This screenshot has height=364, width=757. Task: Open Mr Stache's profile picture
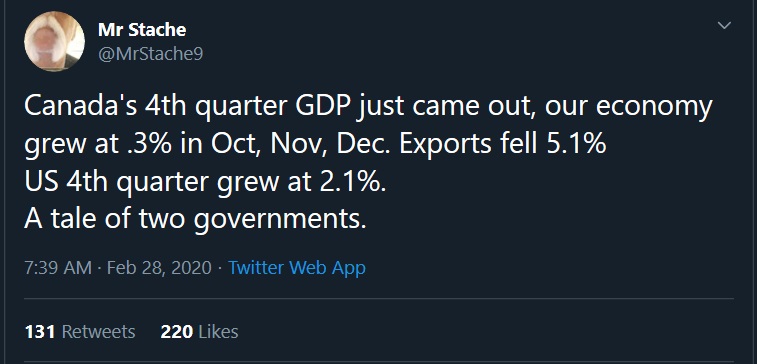tap(55, 42)
